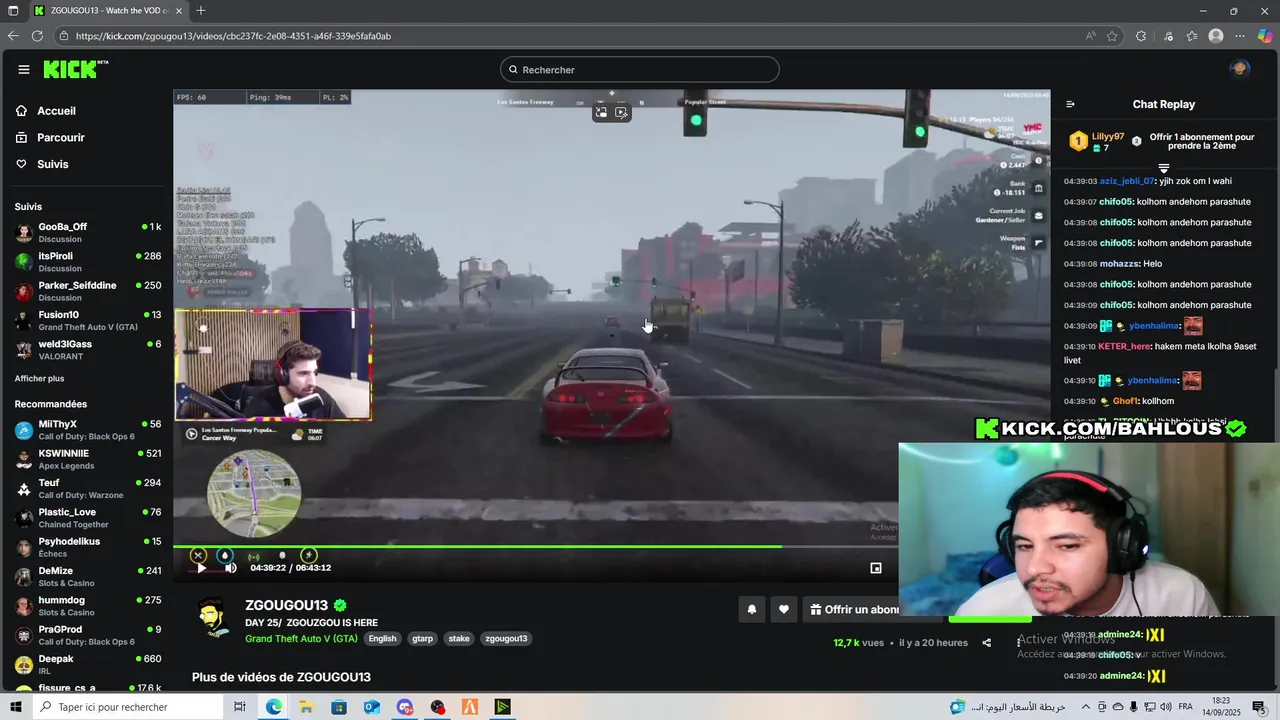Open MiiThyX recommended channel
This screenshot has width=1280, height=720.
(87, 430)
